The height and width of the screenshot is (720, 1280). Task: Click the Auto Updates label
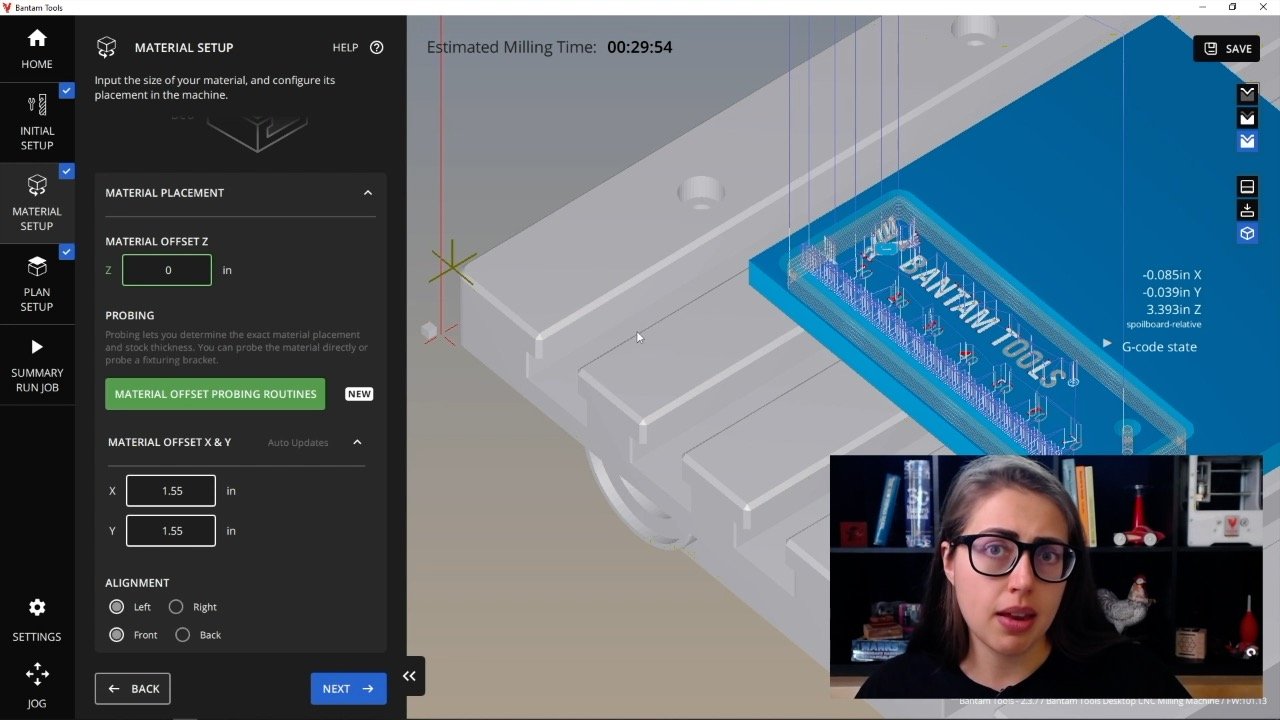point(298,443)
